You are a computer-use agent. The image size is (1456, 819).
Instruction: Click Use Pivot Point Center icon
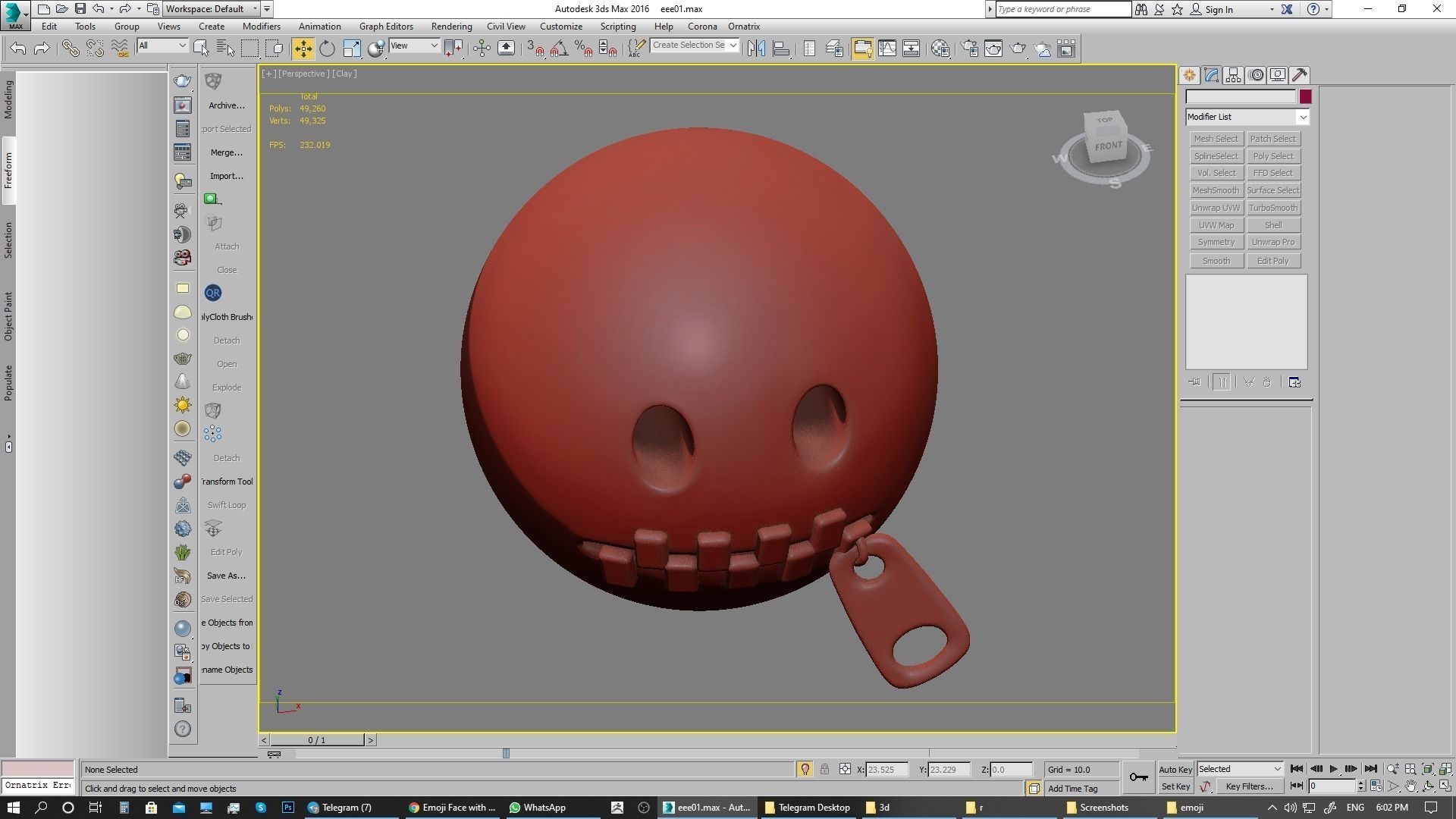[x=453, y=49]
